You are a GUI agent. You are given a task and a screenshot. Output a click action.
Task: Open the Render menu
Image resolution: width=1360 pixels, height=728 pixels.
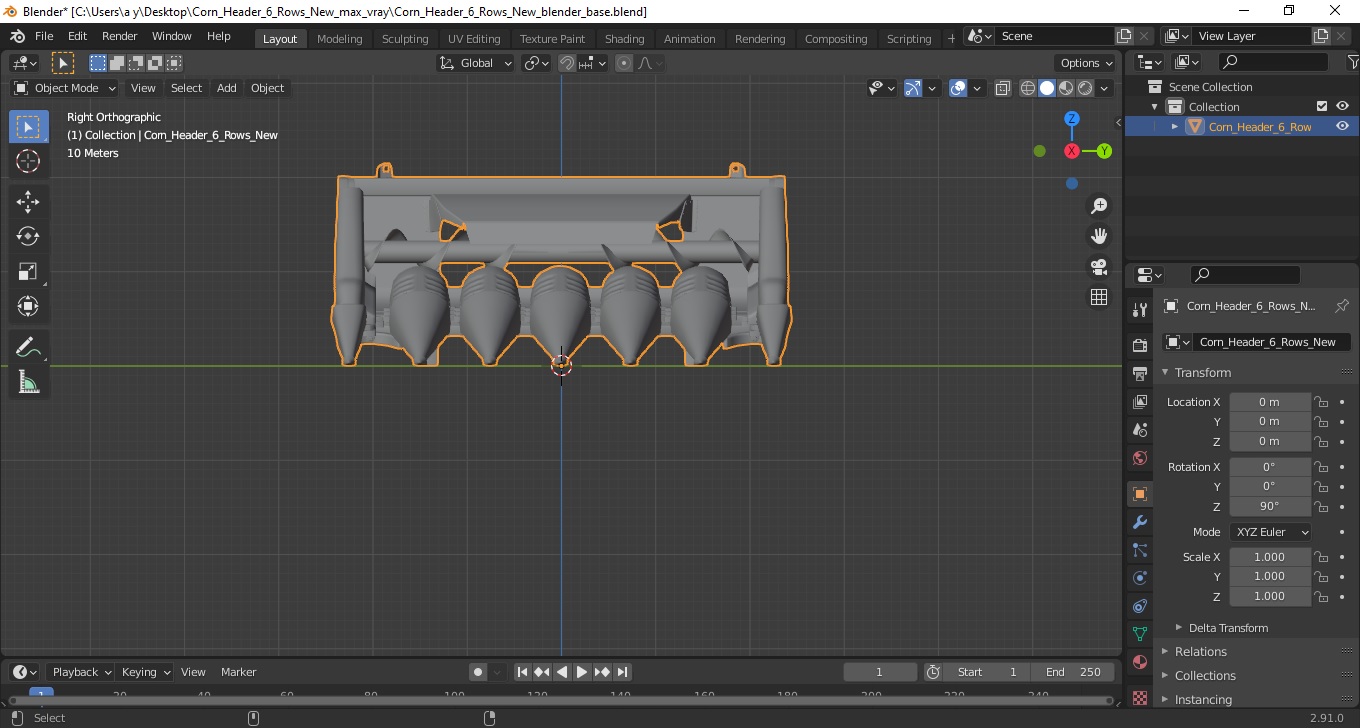pos(119,36)
